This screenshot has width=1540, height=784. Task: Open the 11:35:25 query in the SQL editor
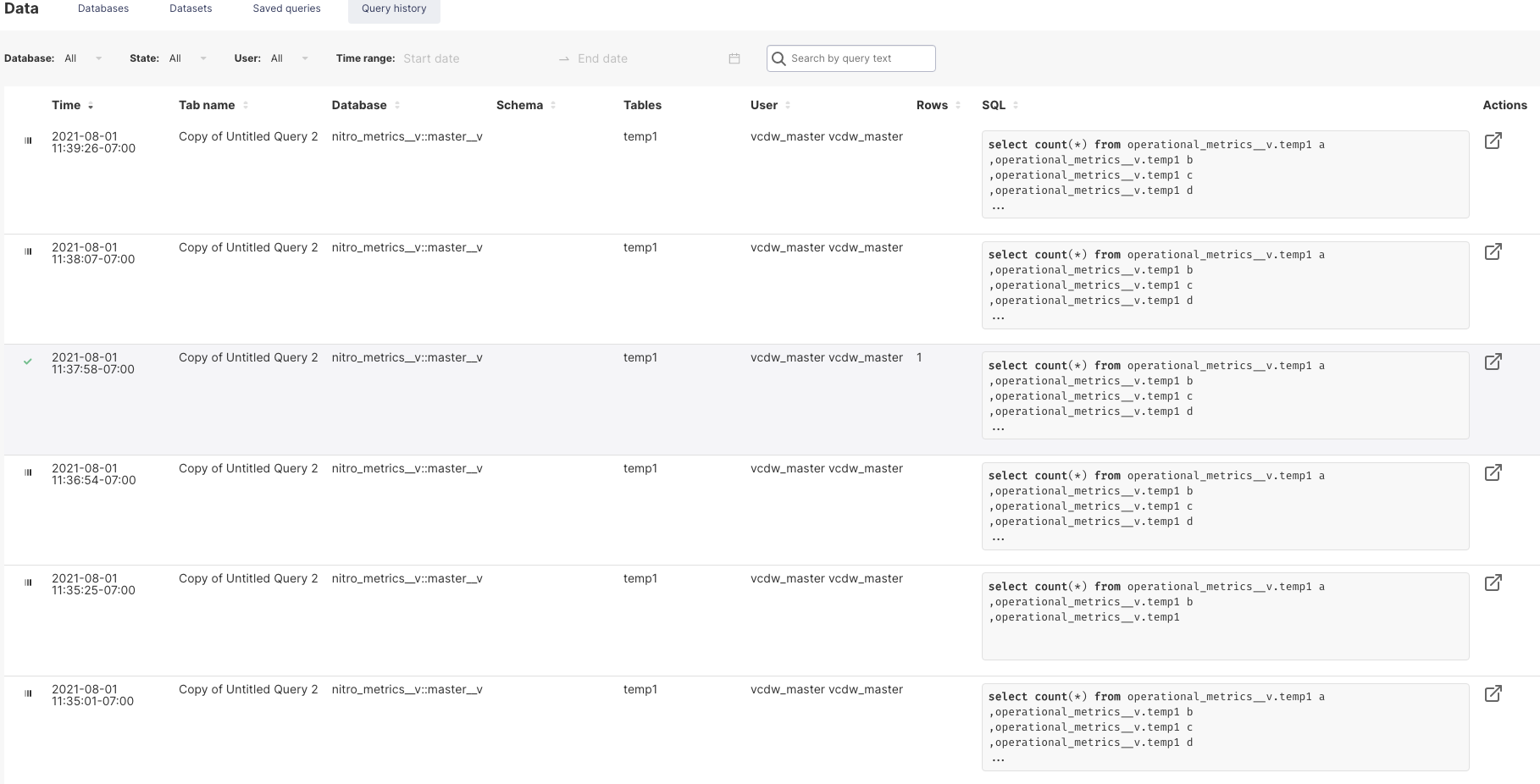point(1493,582)
